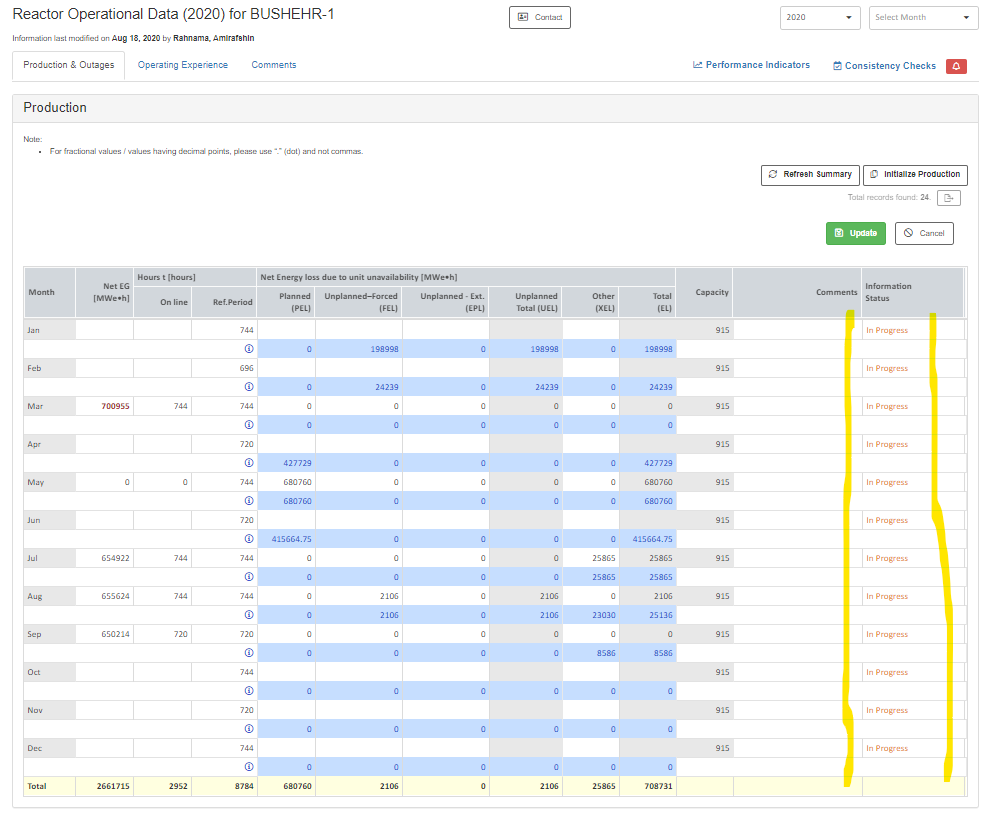Click the info icon under Mar row
Screen dimensions: 986x819
pyautogui.click(x=249, y=425)
